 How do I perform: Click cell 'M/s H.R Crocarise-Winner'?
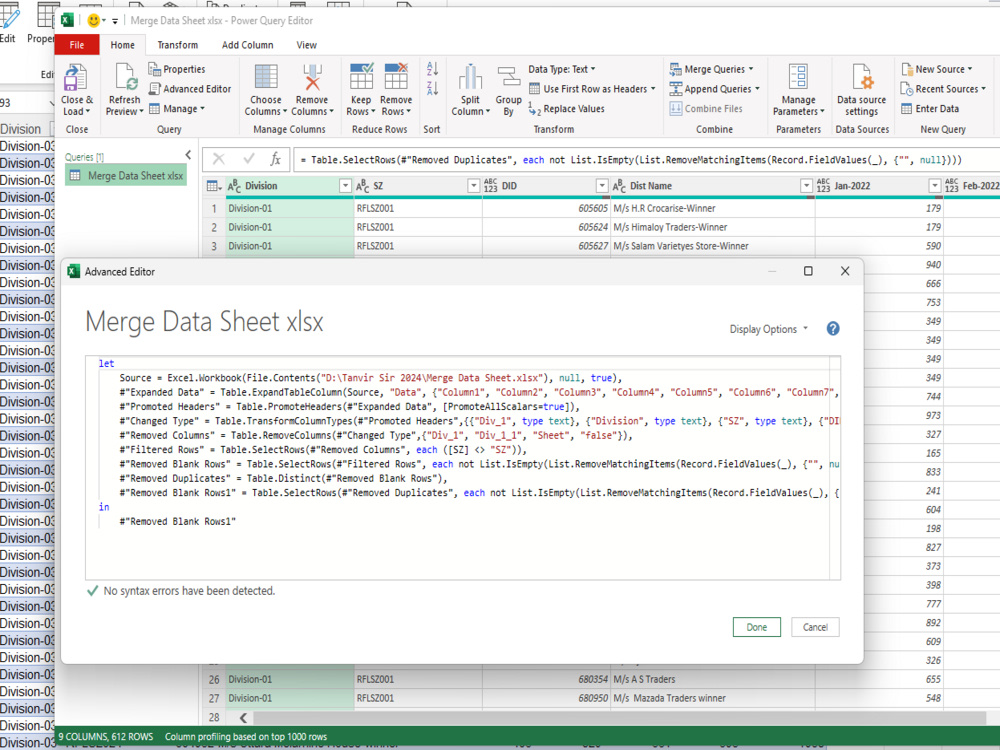(712, 208)
